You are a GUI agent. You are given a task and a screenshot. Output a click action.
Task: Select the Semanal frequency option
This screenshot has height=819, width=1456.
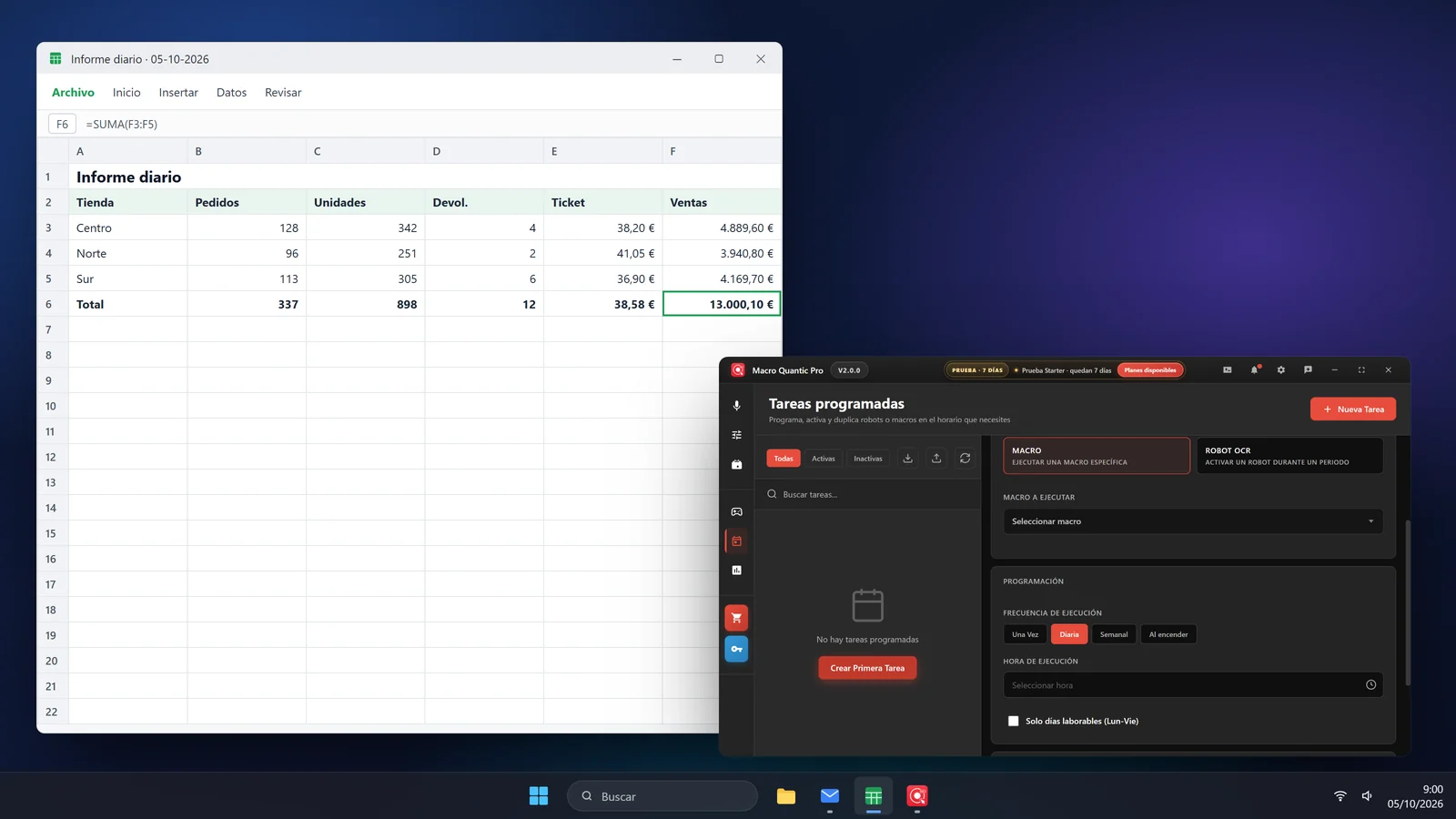tap(1114, 634)
